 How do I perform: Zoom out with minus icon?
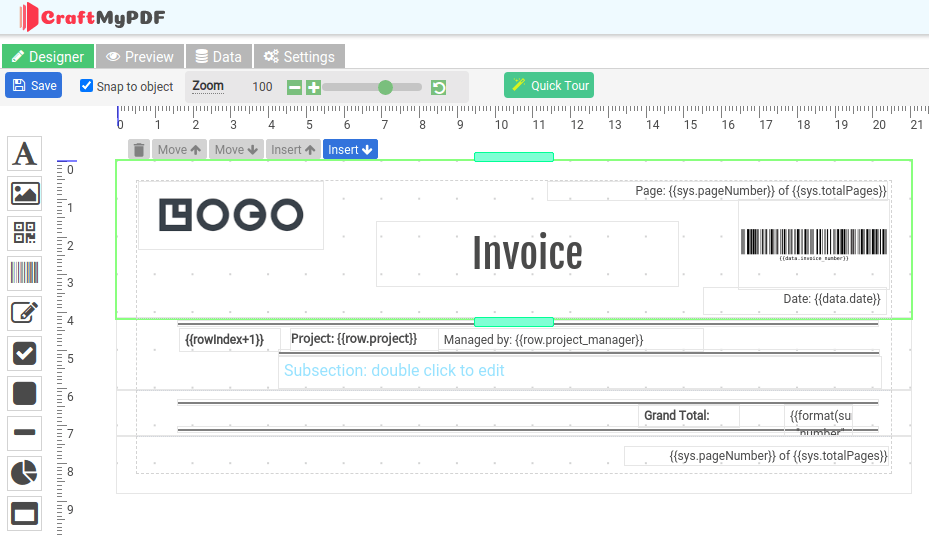[x=294, y=88]
